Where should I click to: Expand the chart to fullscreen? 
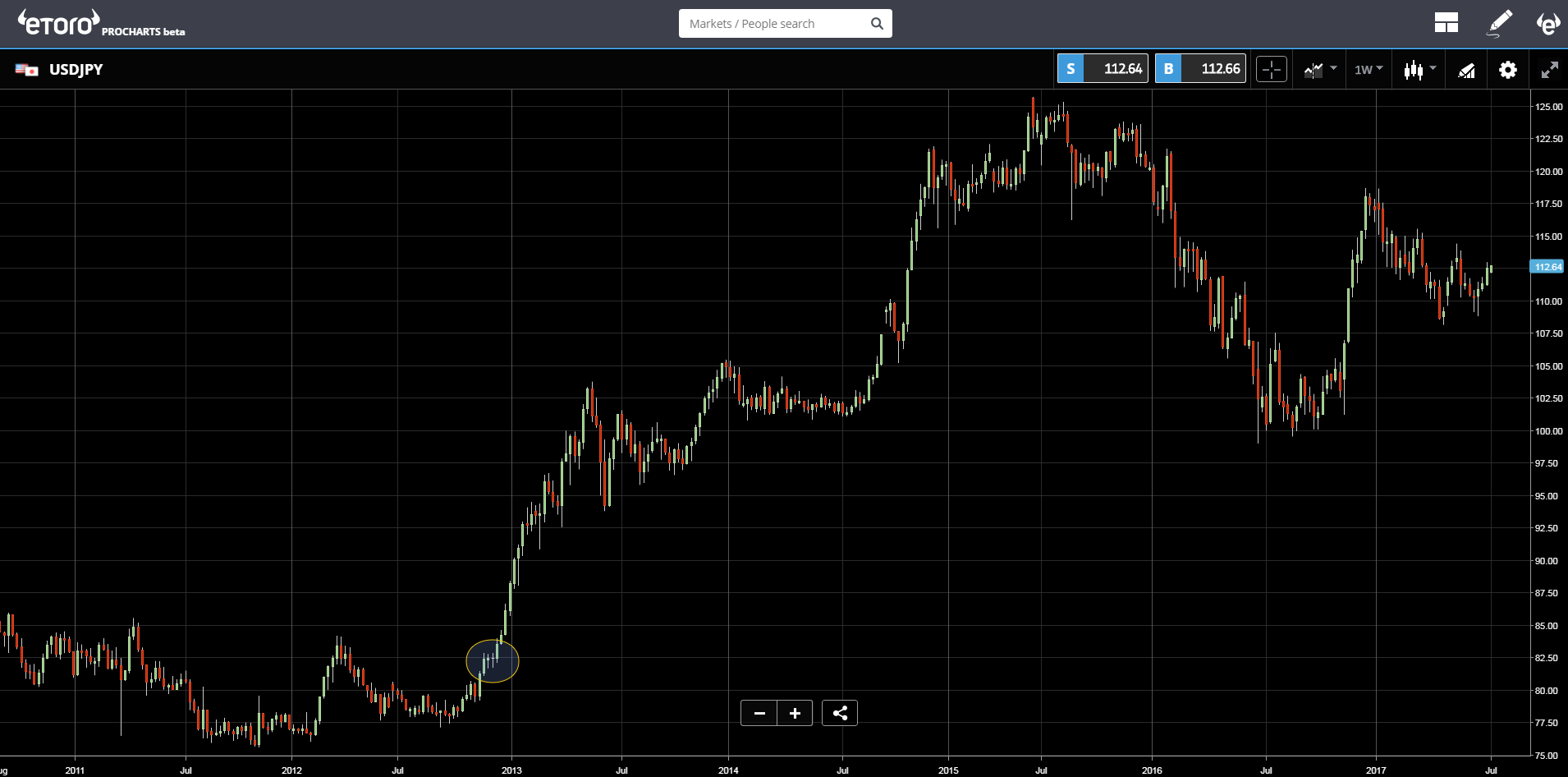[x=1549, y=70]
